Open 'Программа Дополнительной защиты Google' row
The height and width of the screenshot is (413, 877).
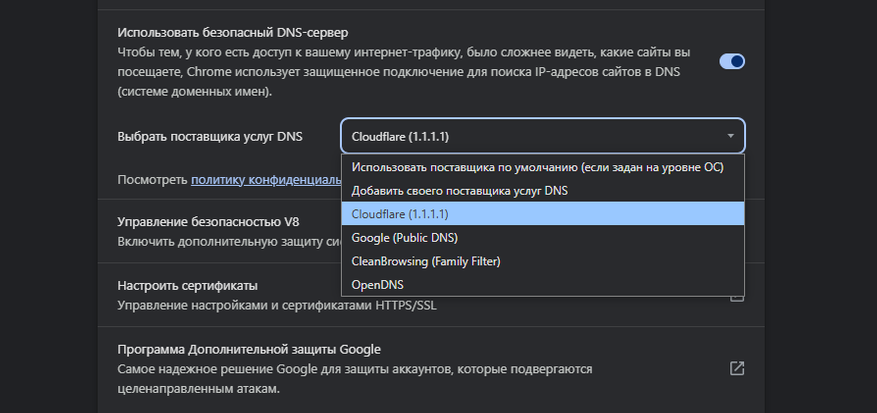pos(248,349)
